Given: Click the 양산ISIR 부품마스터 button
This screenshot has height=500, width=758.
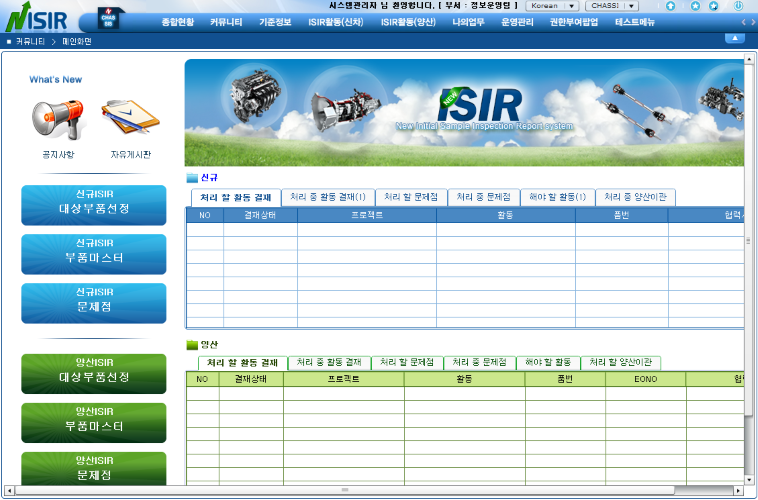Looking at the screenshot, I should (x=94, y=423).
